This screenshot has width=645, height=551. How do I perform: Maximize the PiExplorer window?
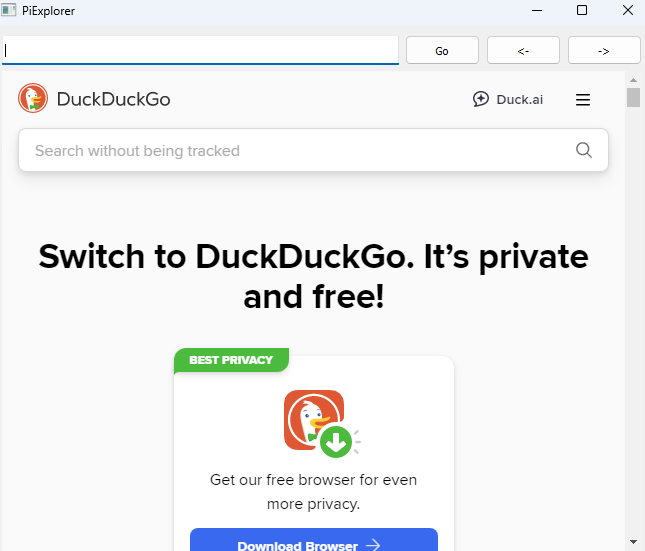click(x=582, y=10)
